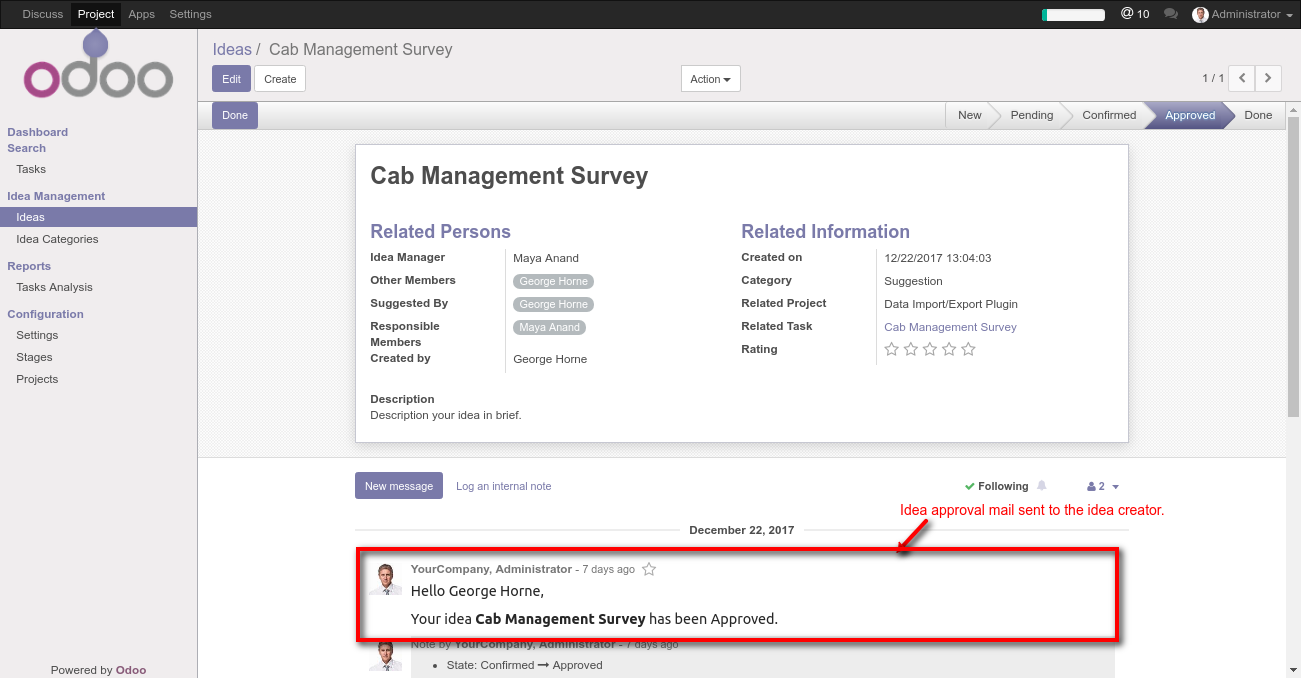Go to previous record arrow
The width and height of the screenshot is (1301, 678).
click(x=1242, y=78)
